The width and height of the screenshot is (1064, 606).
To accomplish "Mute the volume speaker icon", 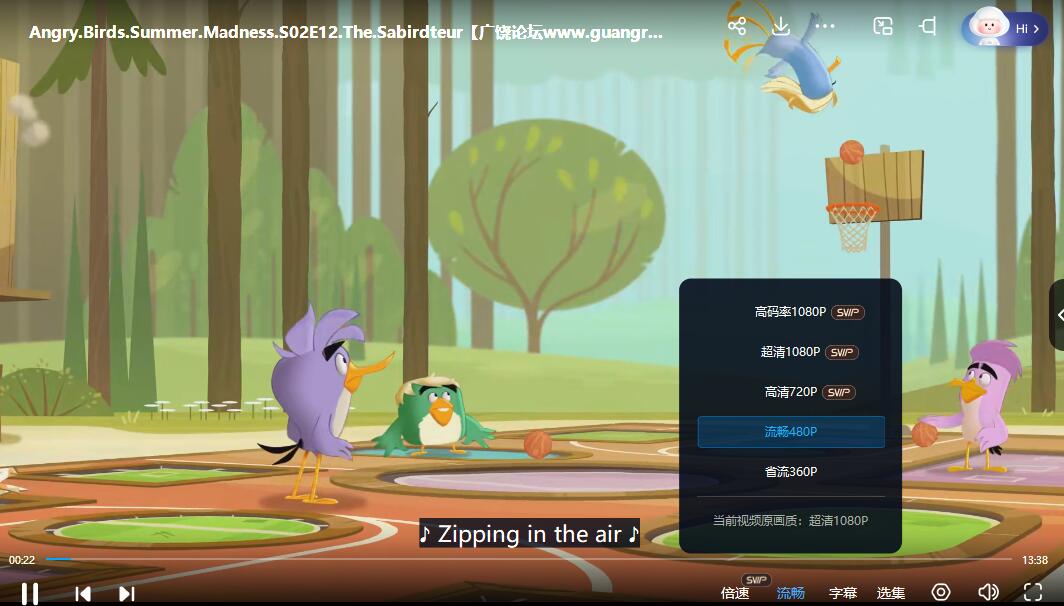I will point(988,592).
